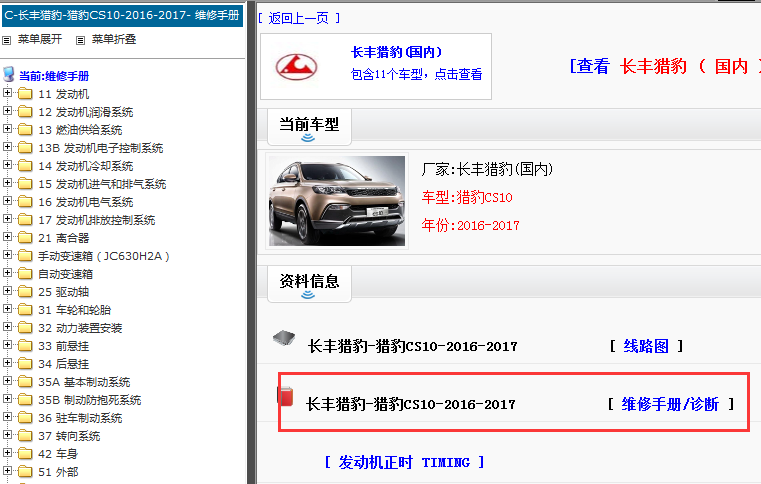The image size is (761, 484).
Task: Expand the 11 发动机 tree node
Action: coord(7,92)
